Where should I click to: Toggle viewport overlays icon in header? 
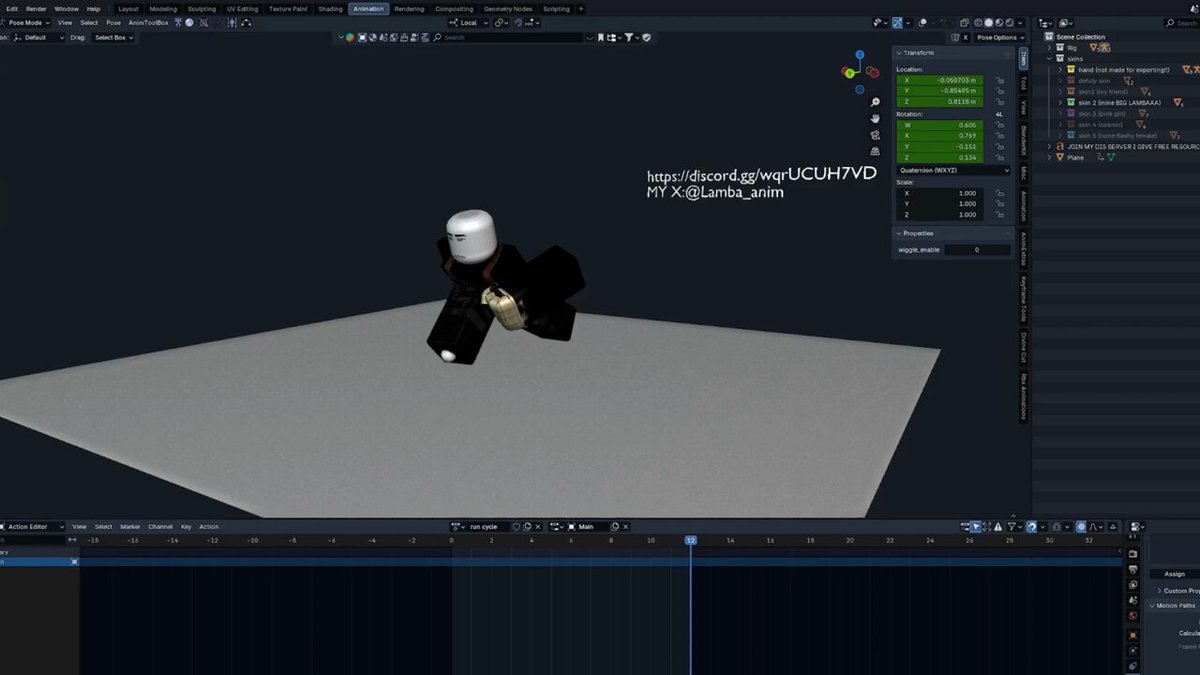pos(922,22)
